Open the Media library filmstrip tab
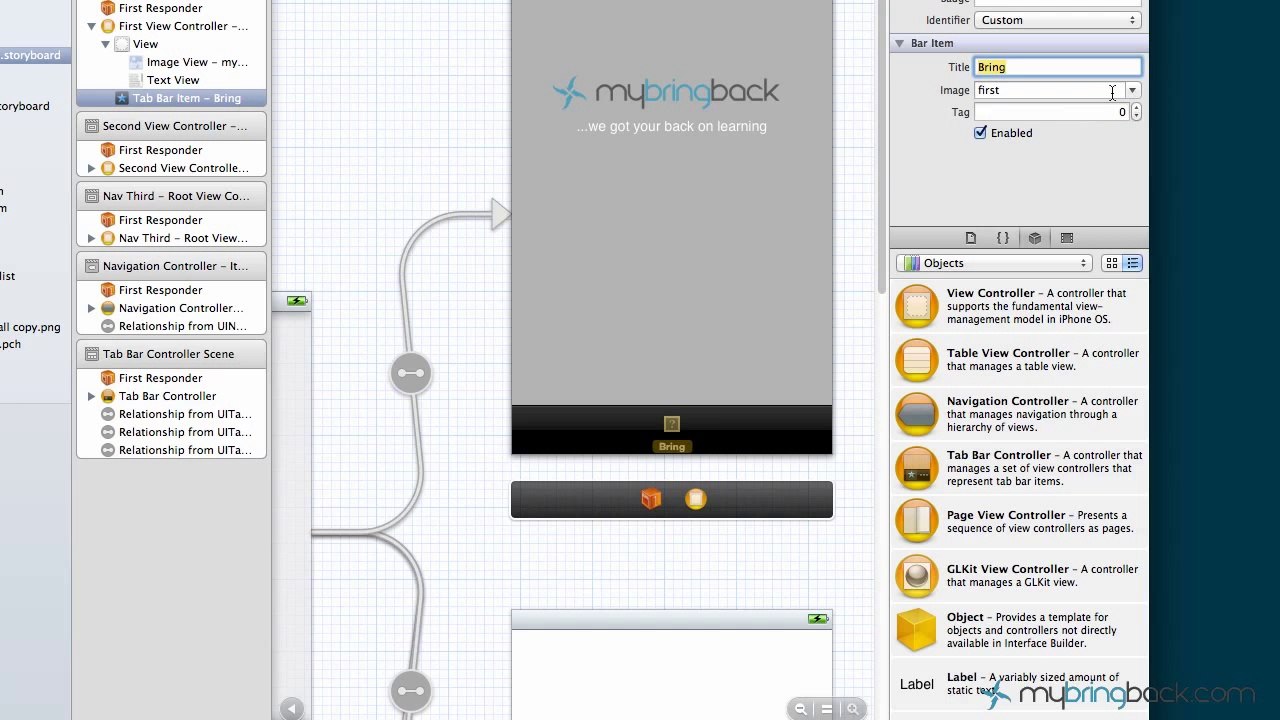 1067,238
